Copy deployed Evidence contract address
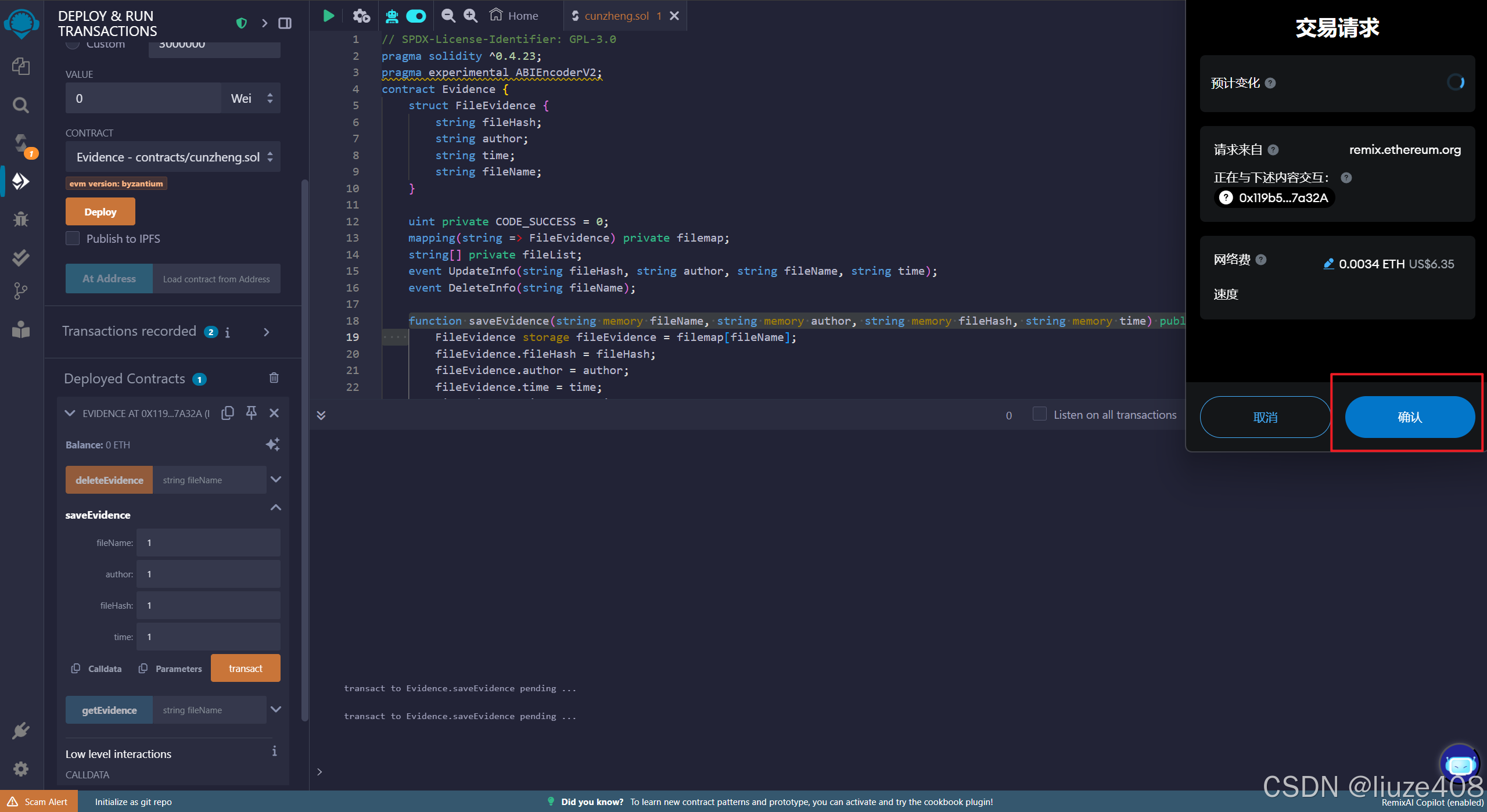 [228, 413]
